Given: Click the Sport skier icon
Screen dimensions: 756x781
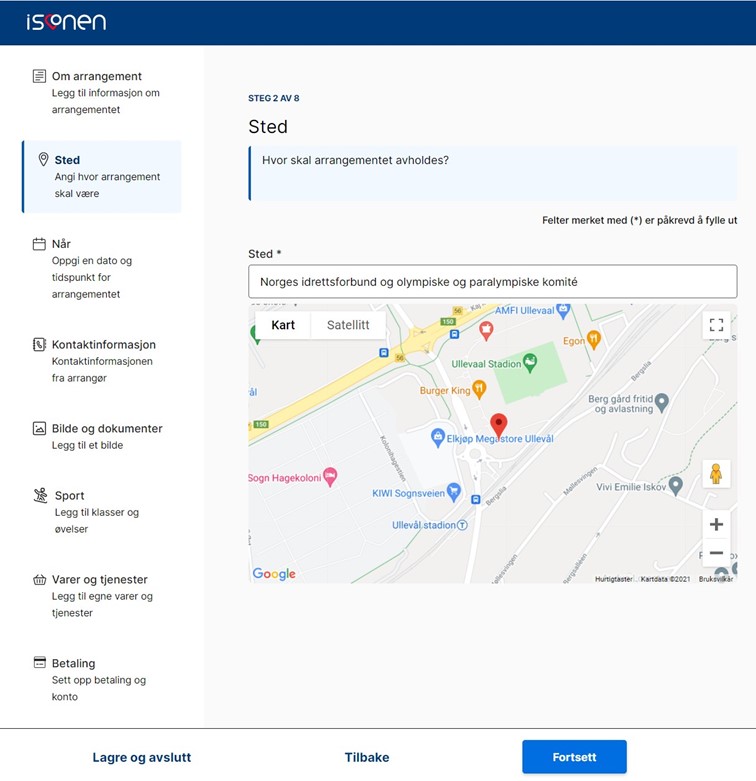Looking at the screenshot, I should point(40,495).
